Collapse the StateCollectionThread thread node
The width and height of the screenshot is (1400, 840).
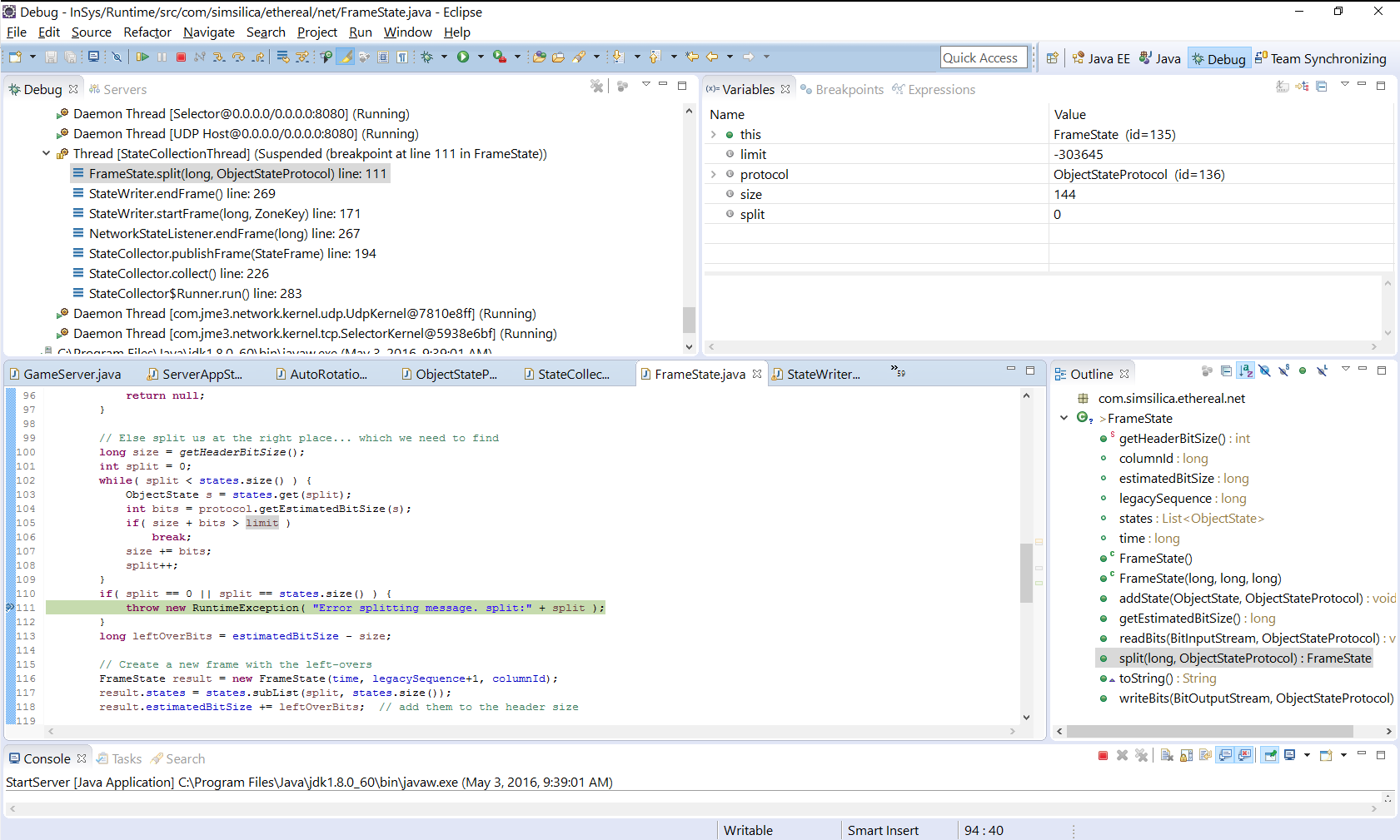[47, 153]
